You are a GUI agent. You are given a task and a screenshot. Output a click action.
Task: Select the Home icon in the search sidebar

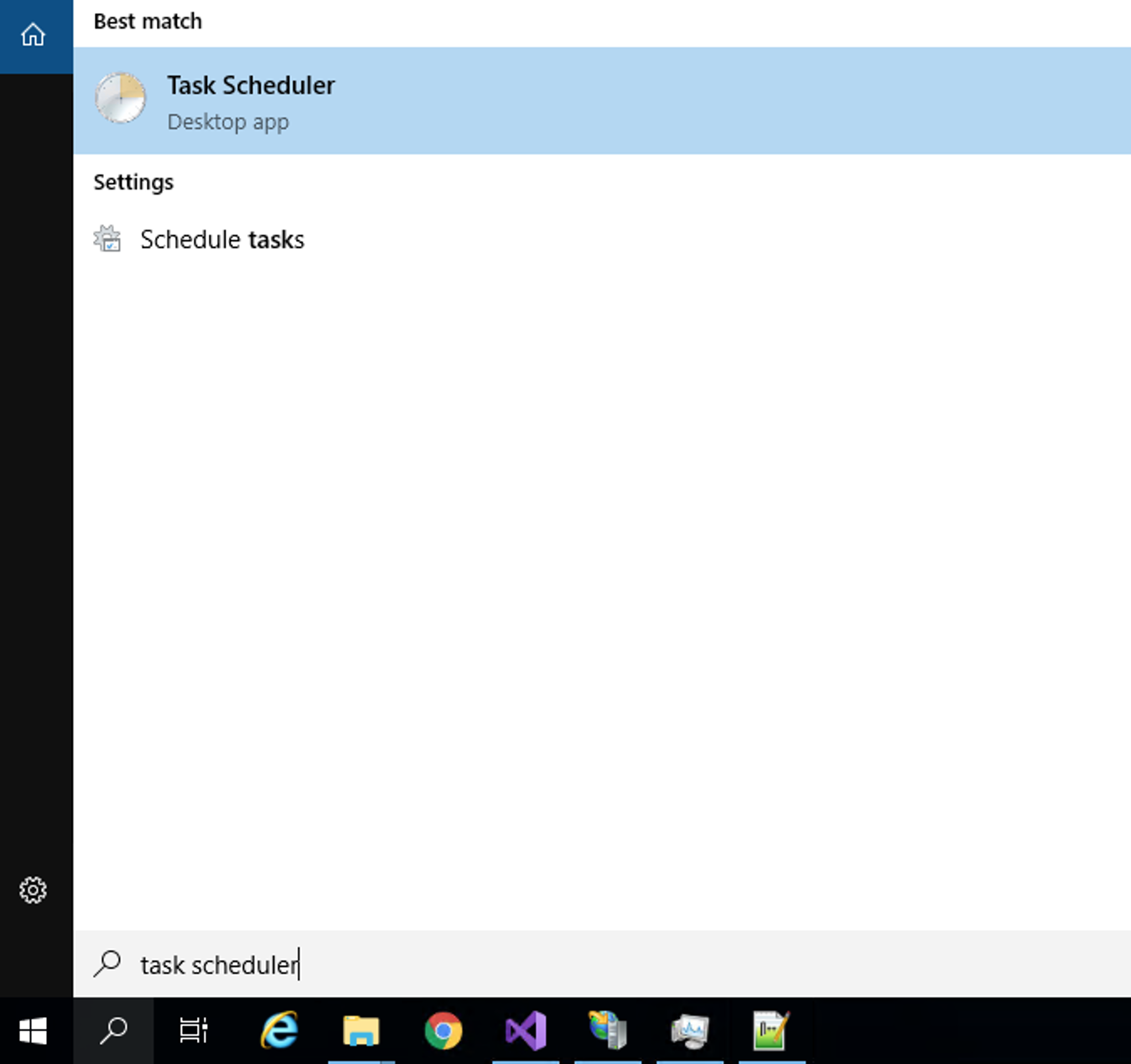[34, 35]
